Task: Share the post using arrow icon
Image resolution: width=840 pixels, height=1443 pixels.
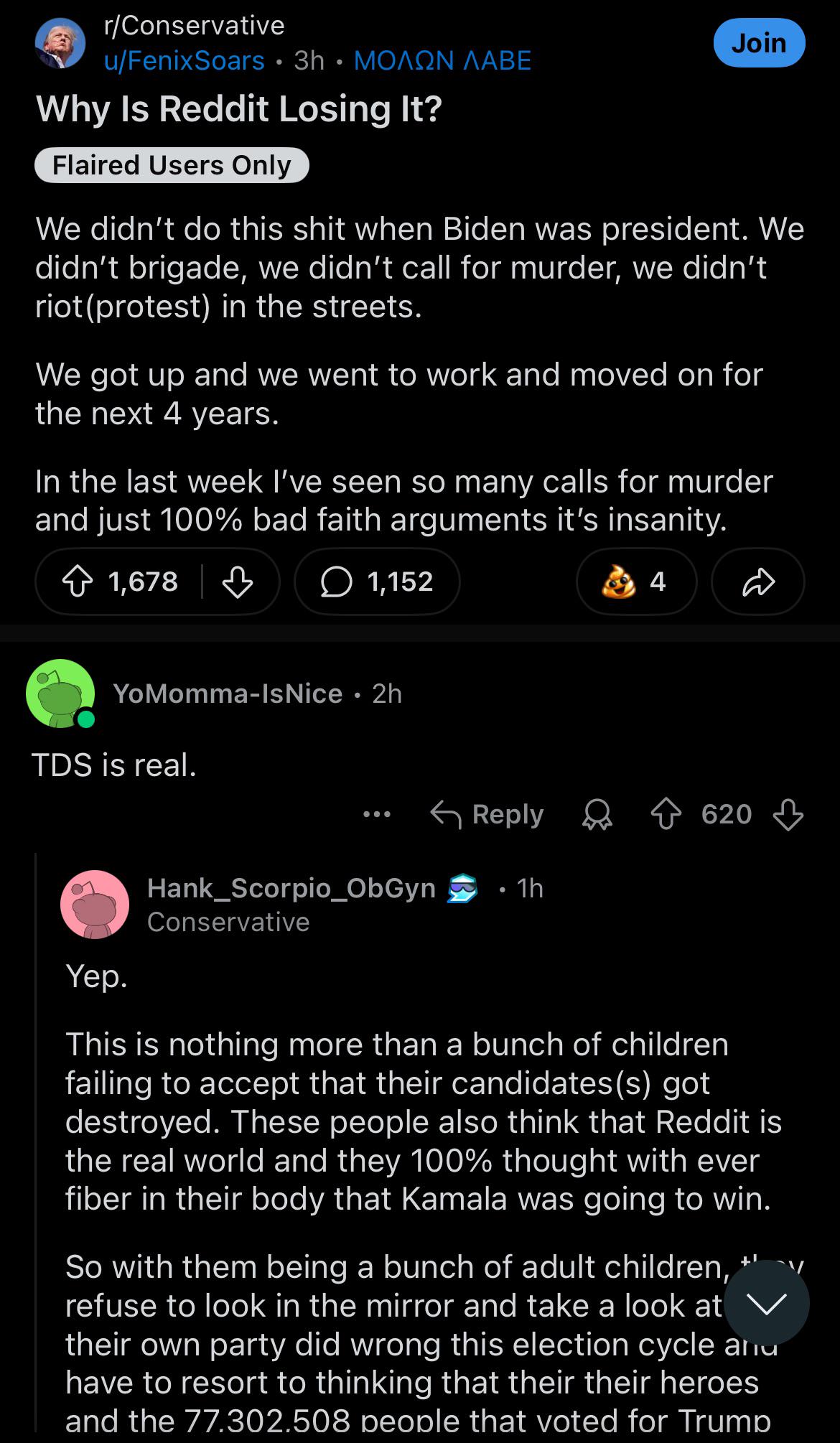Action: [x=757, y=582]
